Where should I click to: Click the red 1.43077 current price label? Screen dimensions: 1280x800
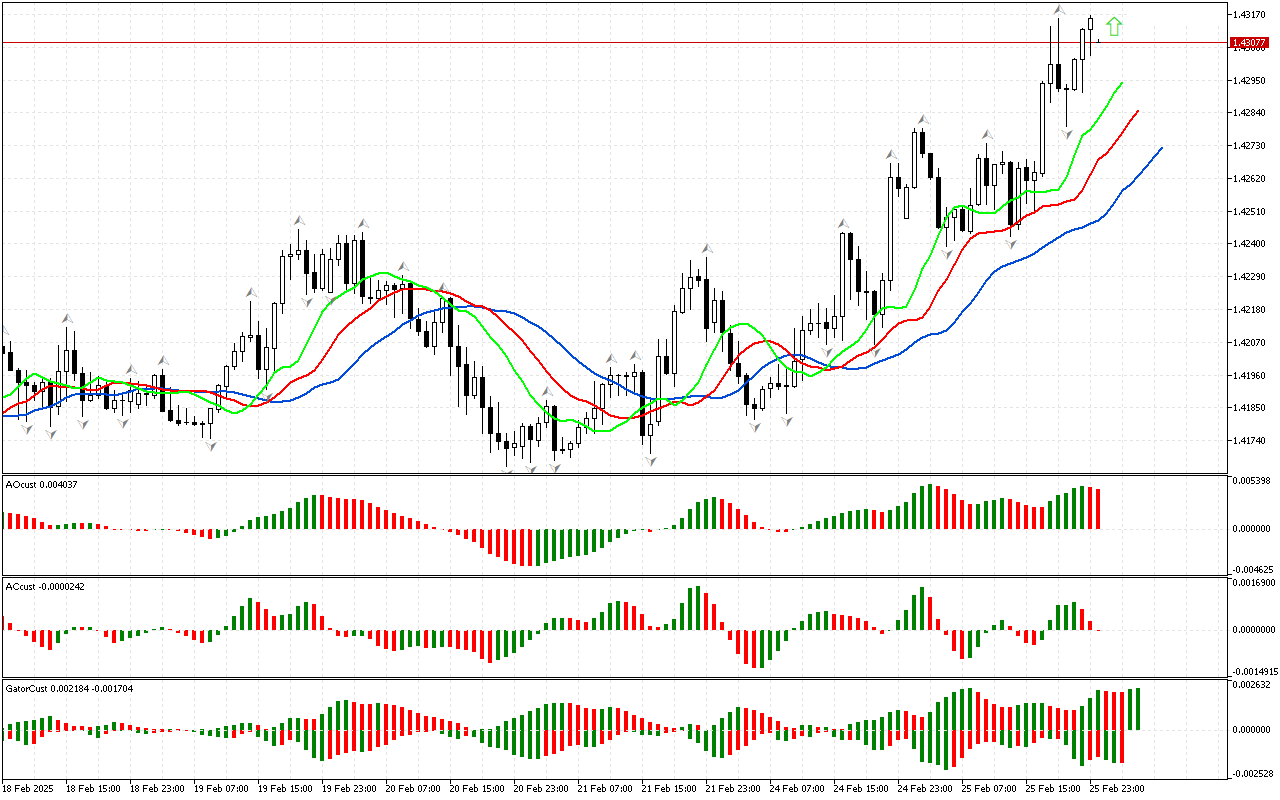[1250, 42]
